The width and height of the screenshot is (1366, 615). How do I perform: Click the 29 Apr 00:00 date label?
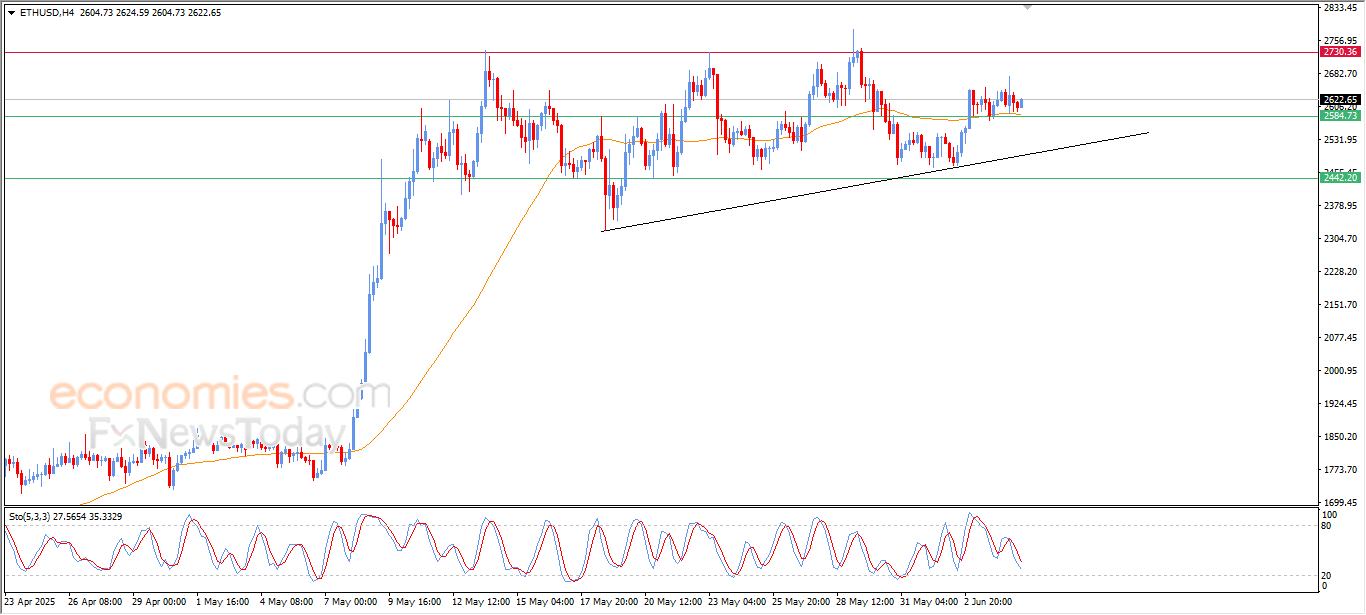pyautogui.click(x=159, y=603)
